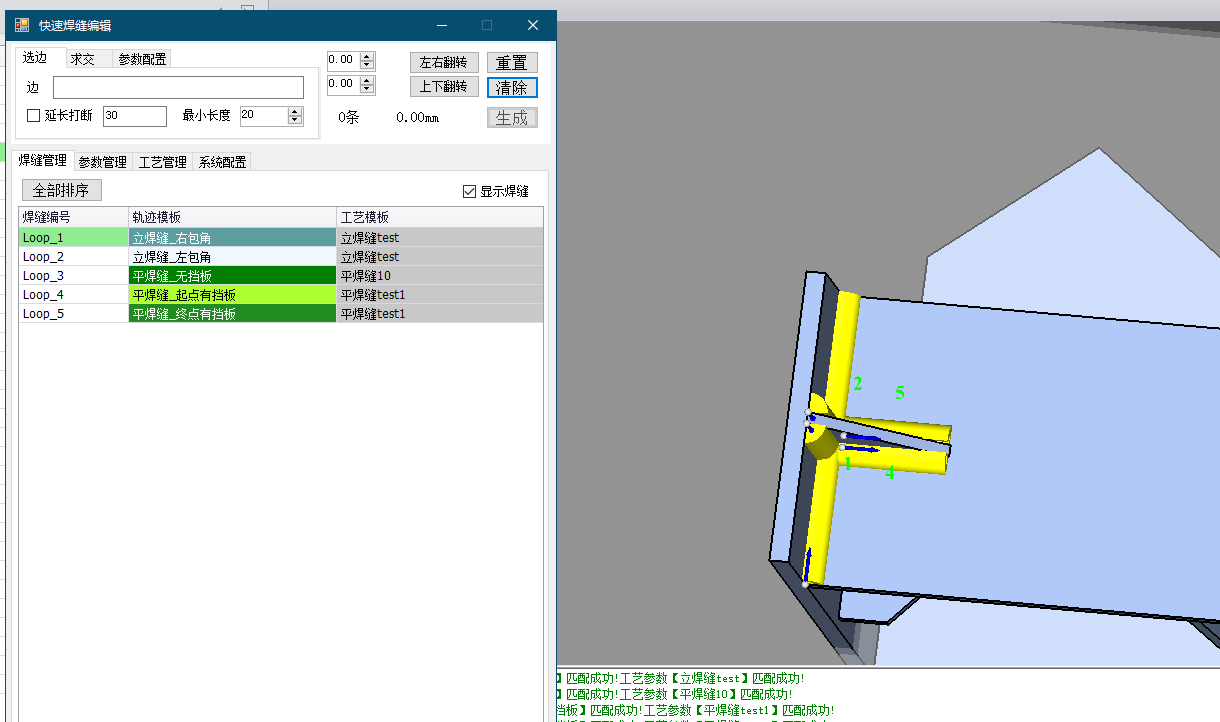Go to the 系统配置 tab
This screenshot has height=722, width=1220.
click(222, 162)
